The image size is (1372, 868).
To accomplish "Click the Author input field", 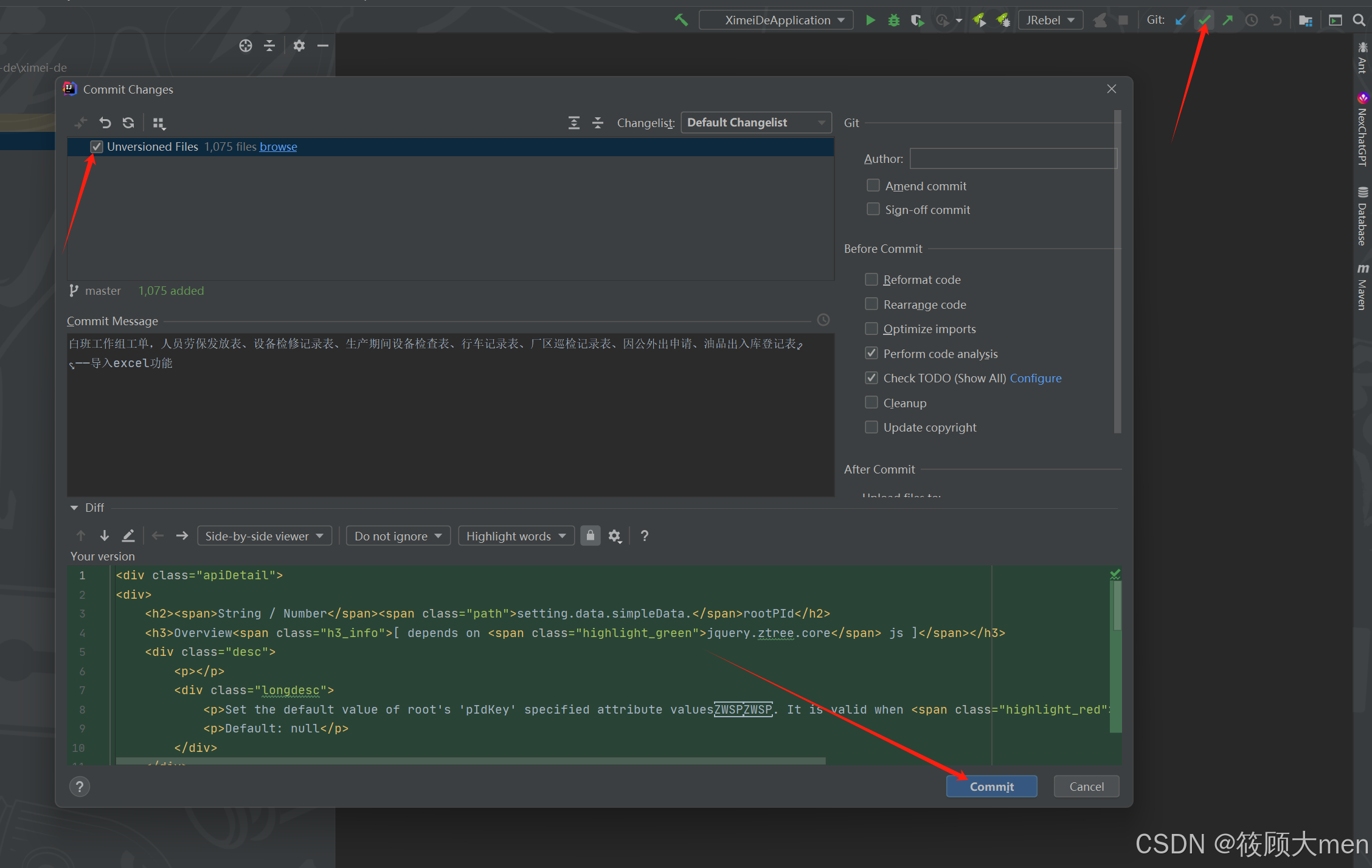I will point(1013,159).
